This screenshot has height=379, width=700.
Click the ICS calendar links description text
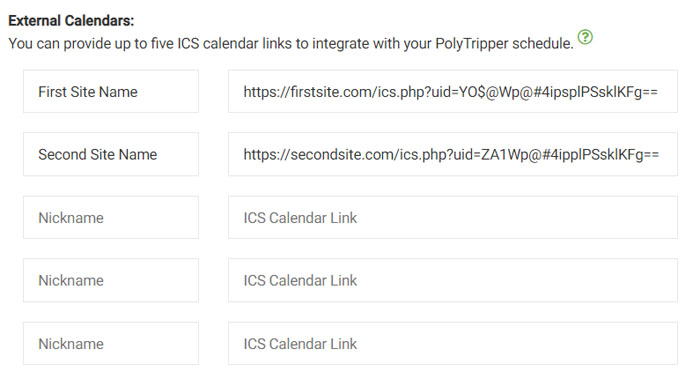(x=291, y=44)
